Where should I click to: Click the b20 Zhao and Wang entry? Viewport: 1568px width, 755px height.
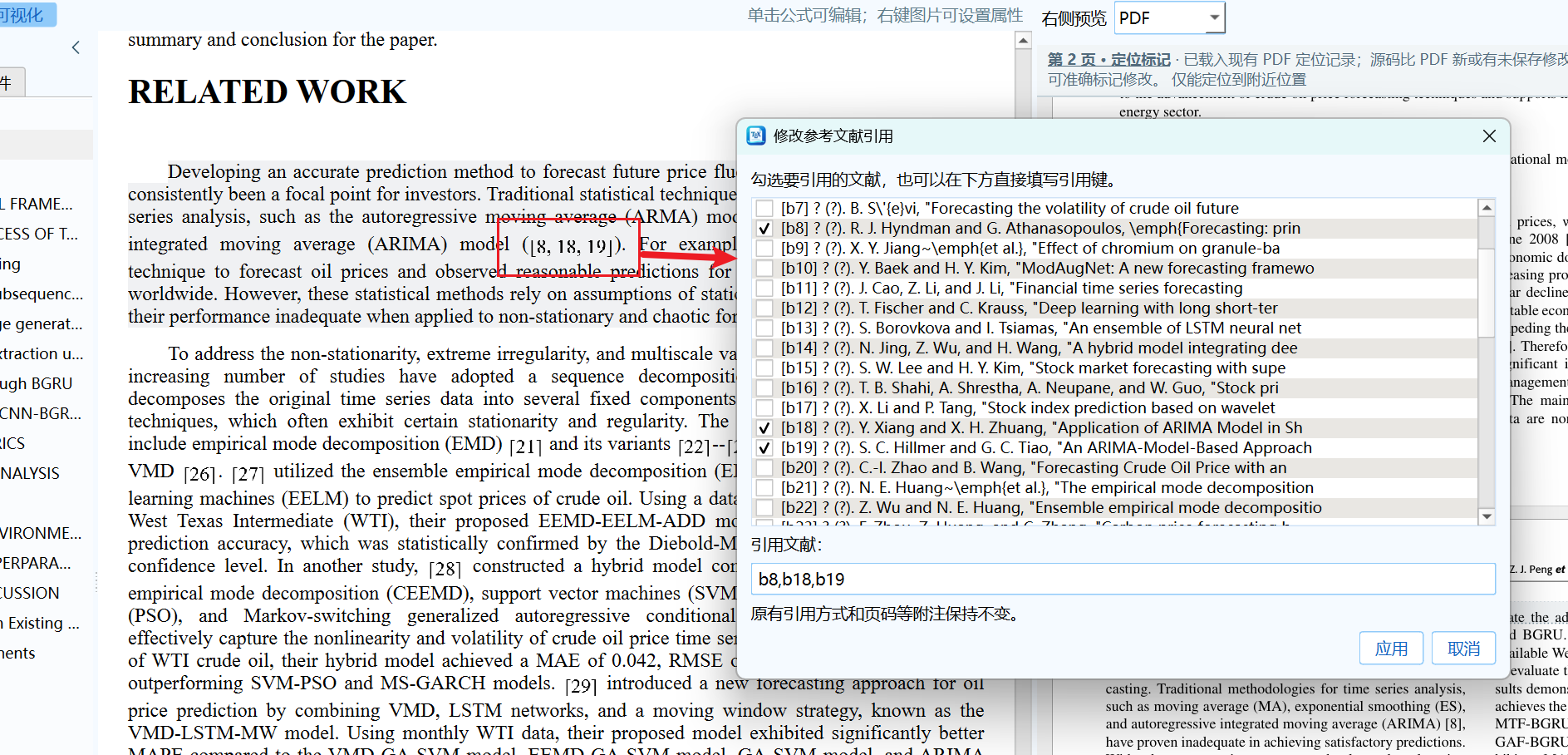[x=1034, y=467]
